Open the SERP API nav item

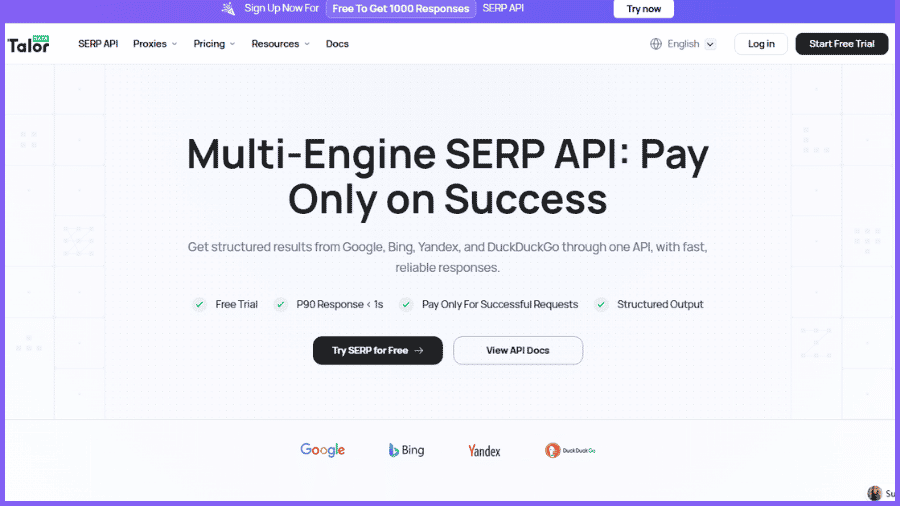pyautogui.click(x=98, y=44)
